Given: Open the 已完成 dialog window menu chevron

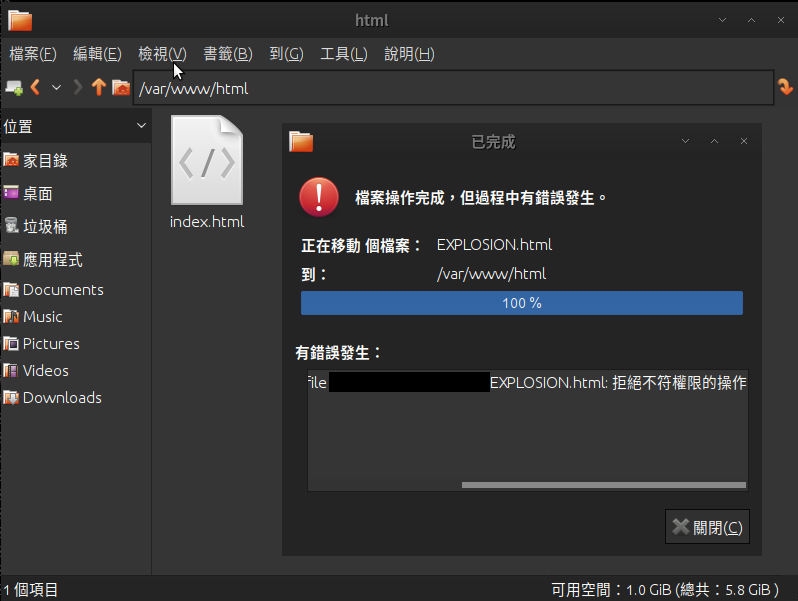Looking at the screenshot, I should point(685,142).
